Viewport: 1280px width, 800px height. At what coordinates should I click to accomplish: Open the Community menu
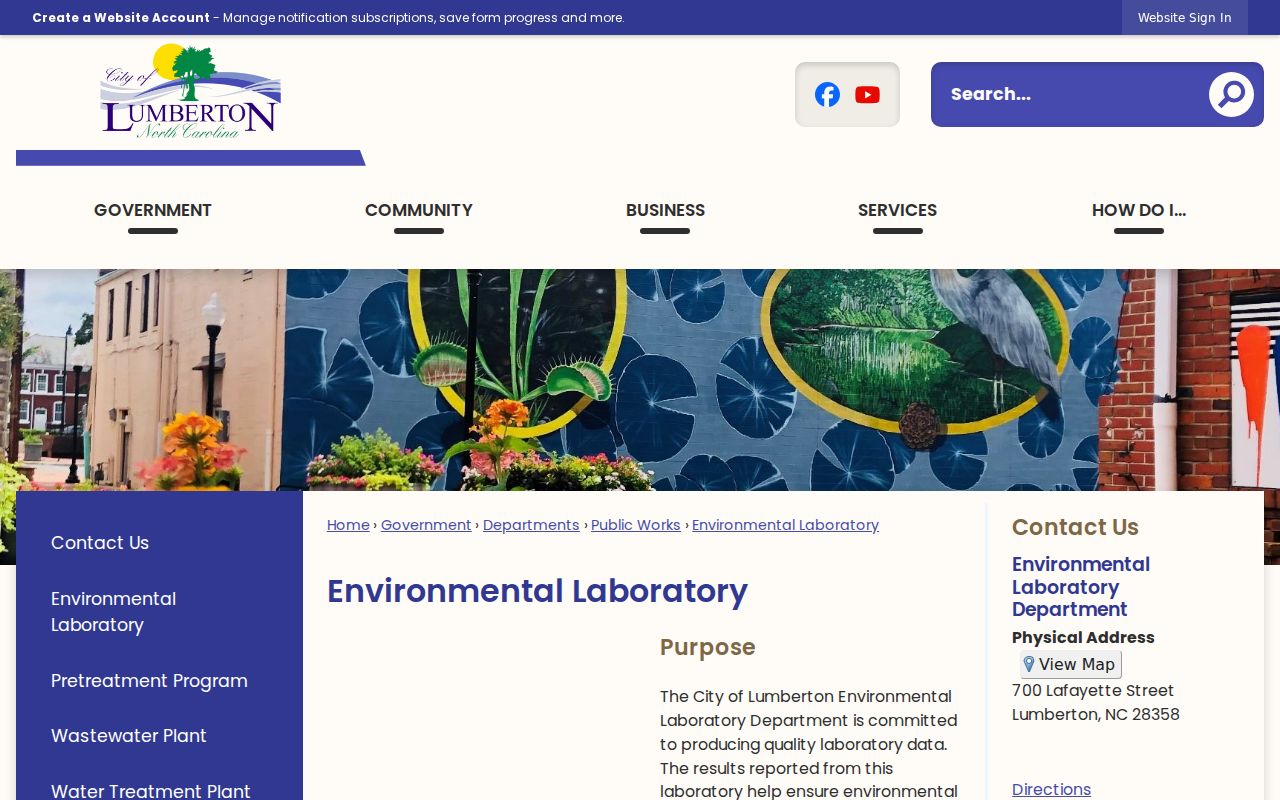[x=419, y=210]
